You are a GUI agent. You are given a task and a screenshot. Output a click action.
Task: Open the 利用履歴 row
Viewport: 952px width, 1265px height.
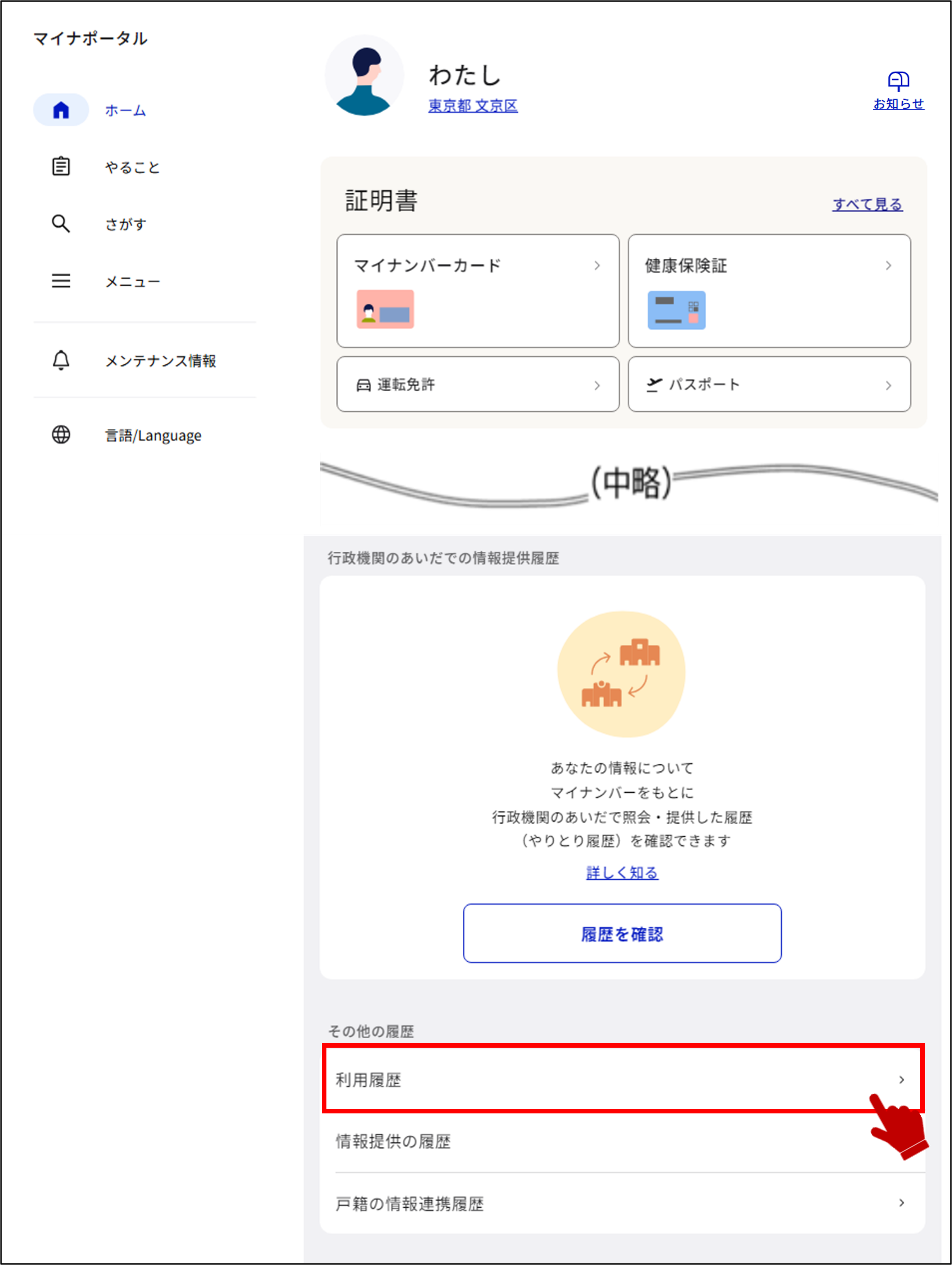622,1079
